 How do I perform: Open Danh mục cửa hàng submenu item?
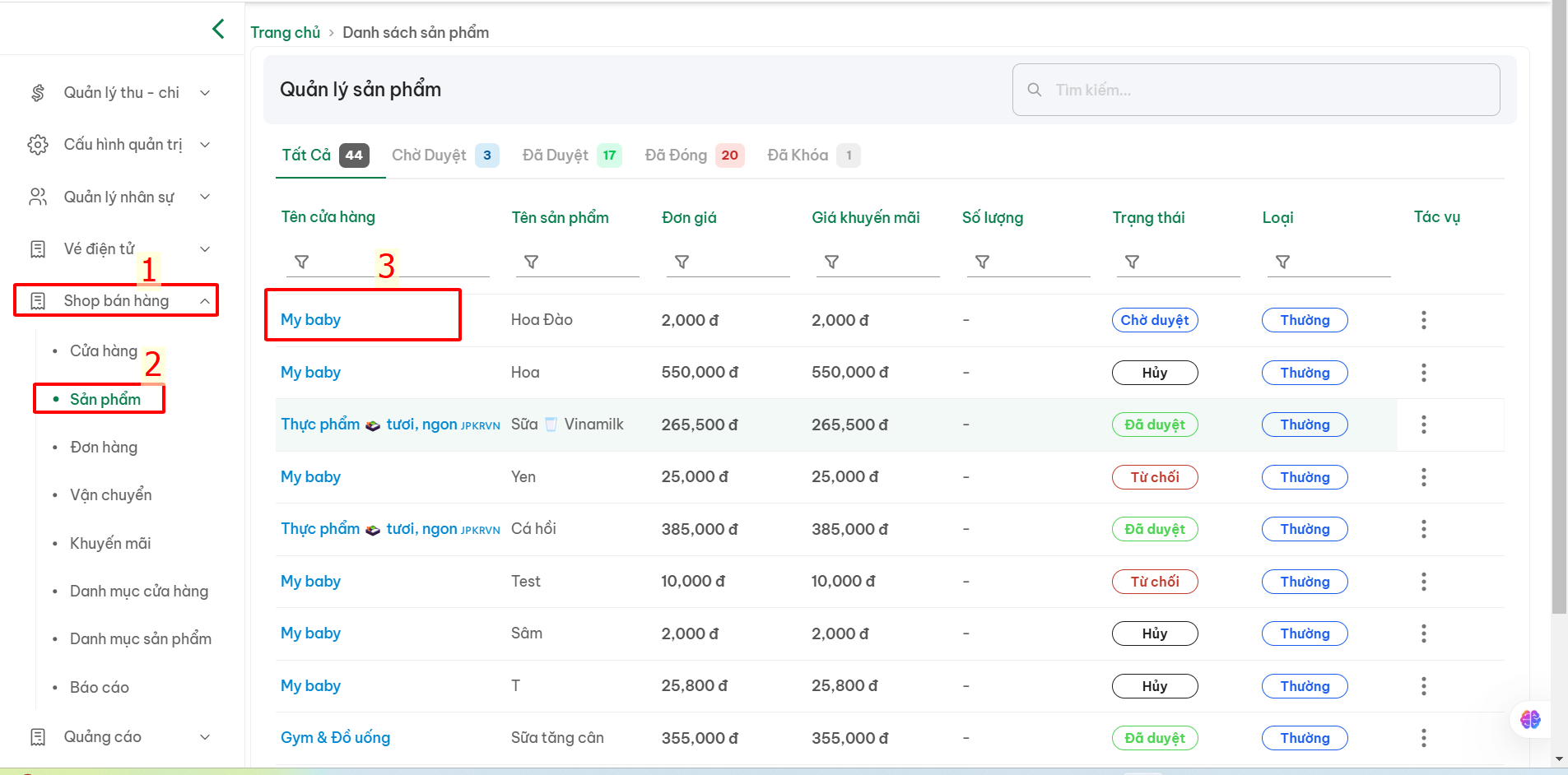pyautogui.click(x=139, y=592)
